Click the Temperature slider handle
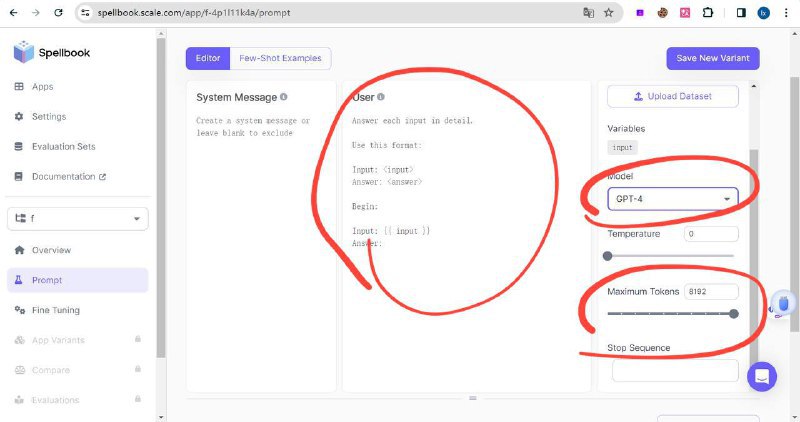 click(x=608, y=255)
